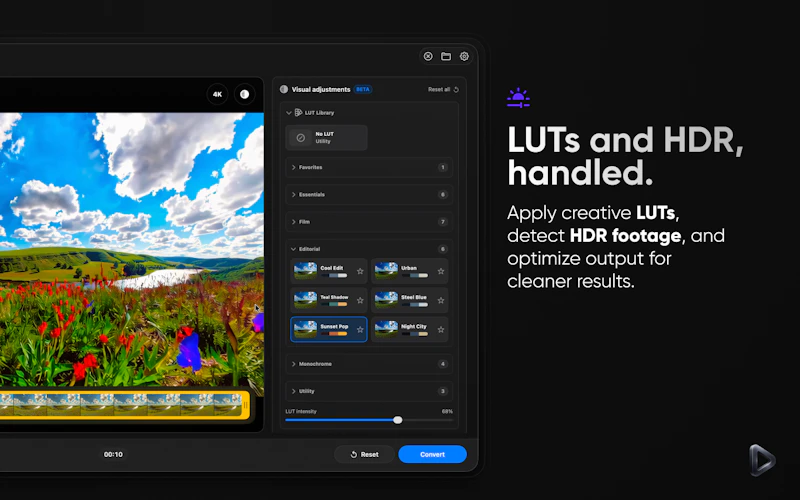The width and height of the screenshot is (800, 500).
Task: Select the Night City LUT thumbnail
Action: point(386,329)
